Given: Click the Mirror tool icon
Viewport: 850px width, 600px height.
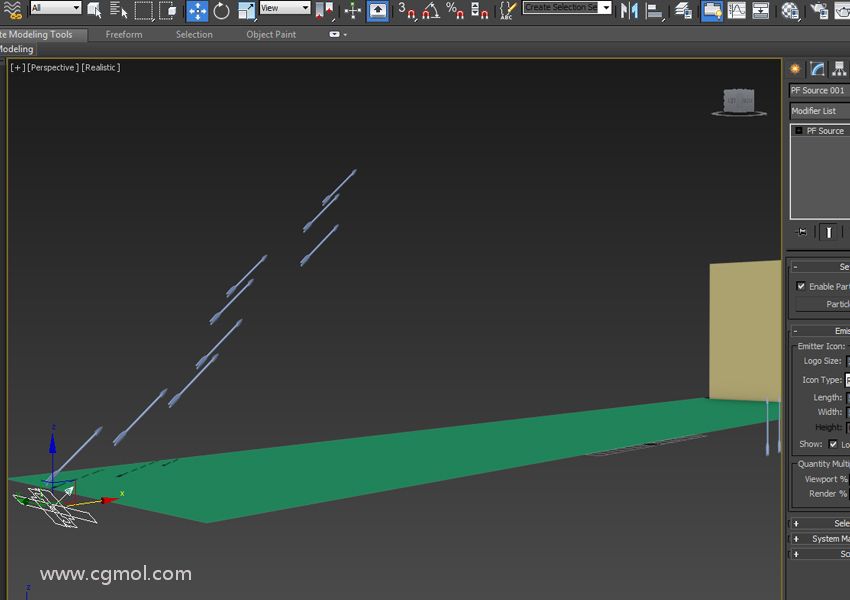Looking at the screenshot, I should (x=629, y=11).
